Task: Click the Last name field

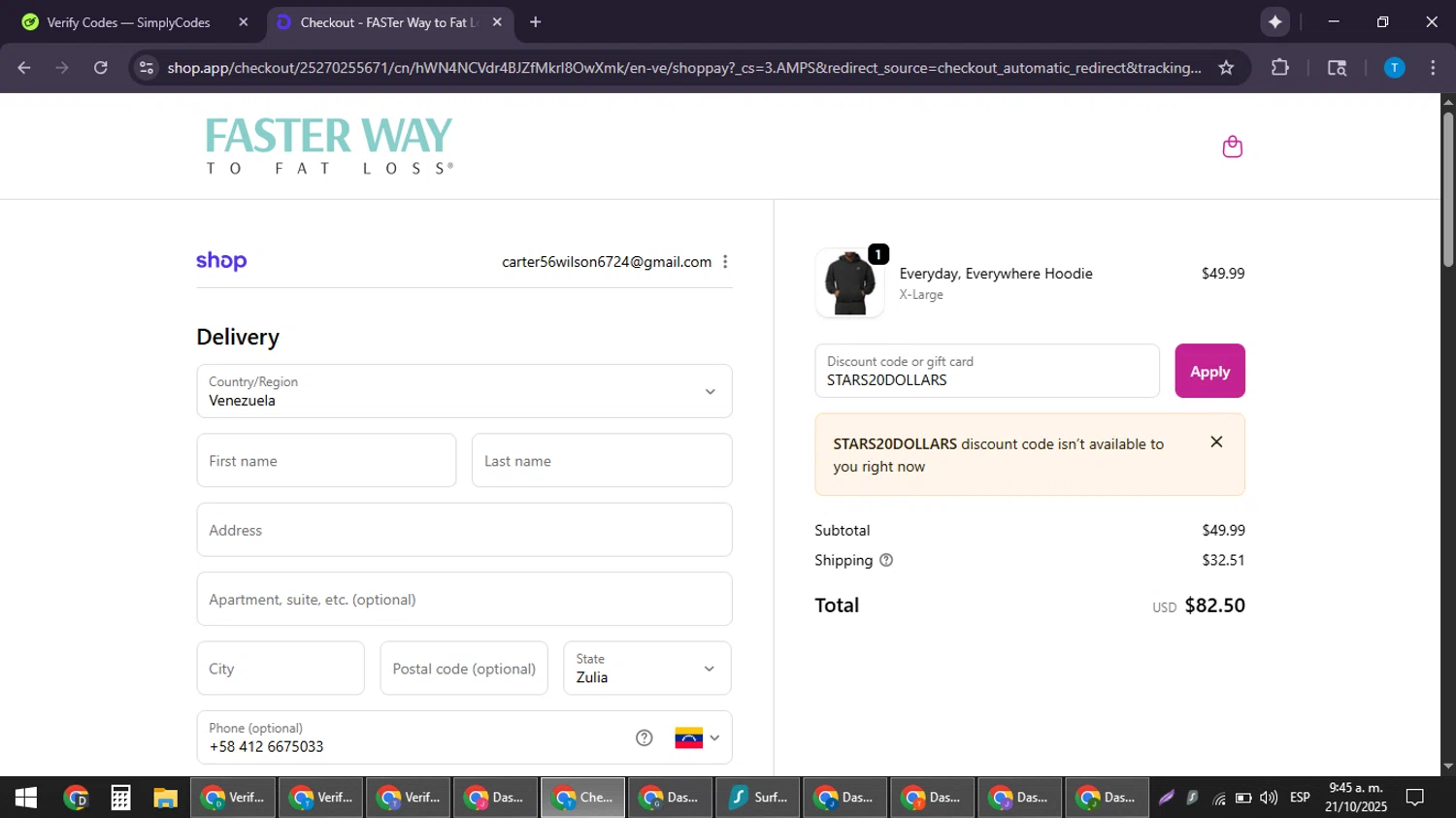Action: pos(602,461)
